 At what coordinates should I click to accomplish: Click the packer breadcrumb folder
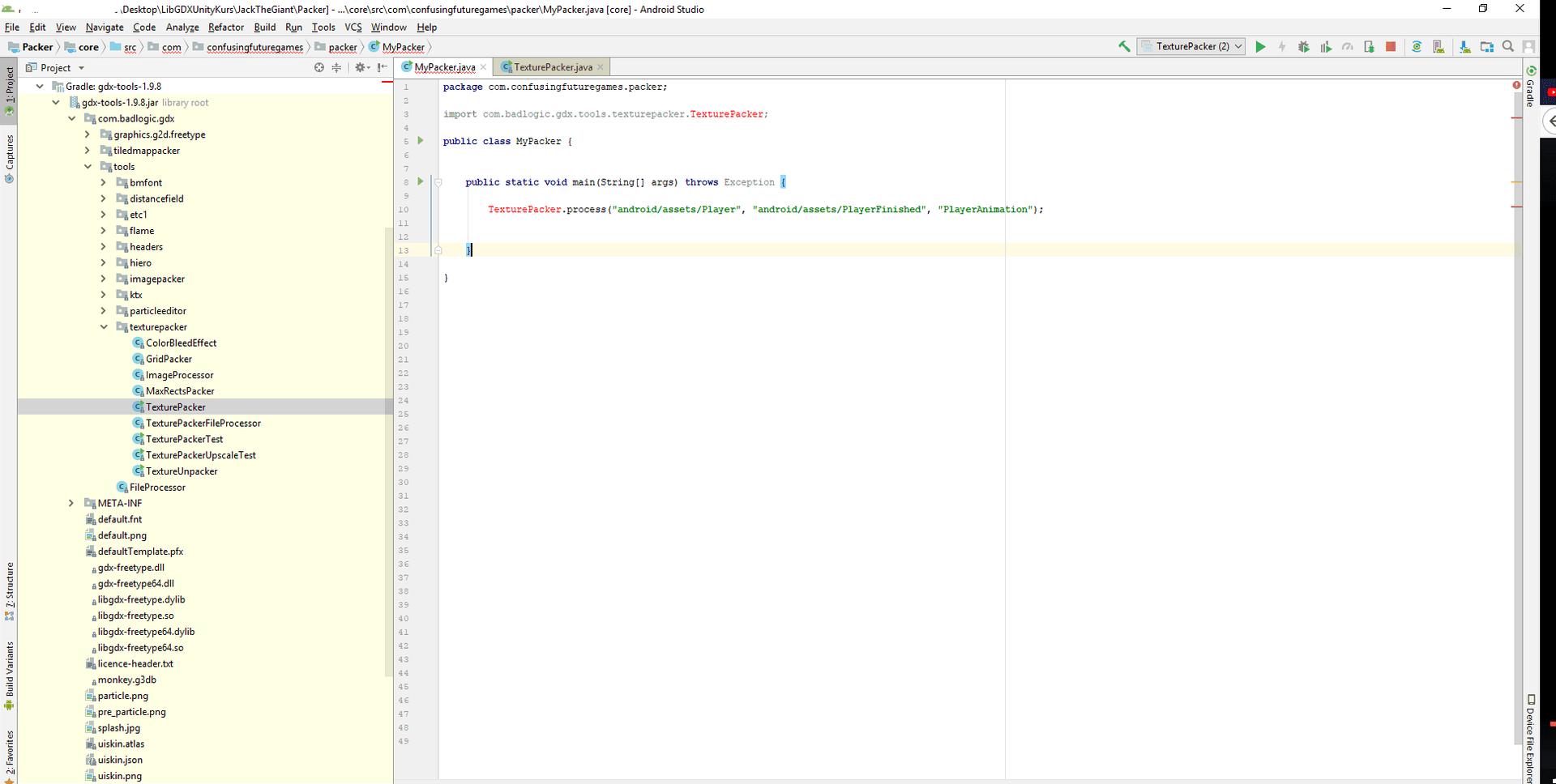coord(336,47)
